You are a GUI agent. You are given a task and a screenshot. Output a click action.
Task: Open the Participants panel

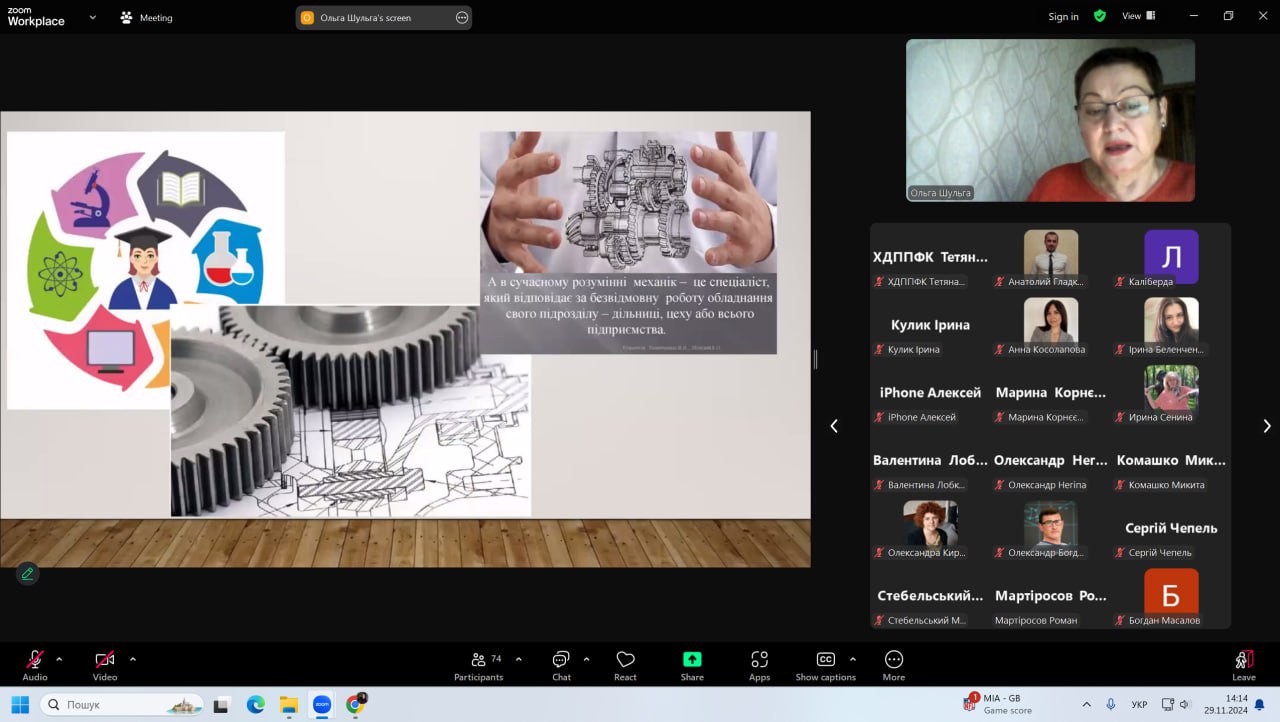point(479,665)
